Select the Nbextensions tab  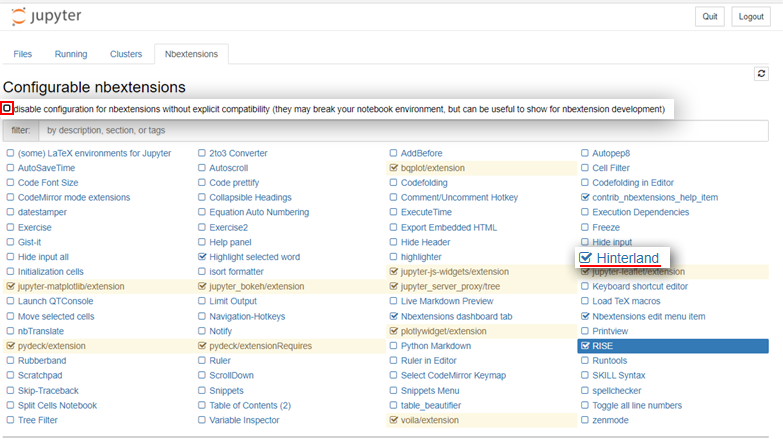tap(191, 54)
